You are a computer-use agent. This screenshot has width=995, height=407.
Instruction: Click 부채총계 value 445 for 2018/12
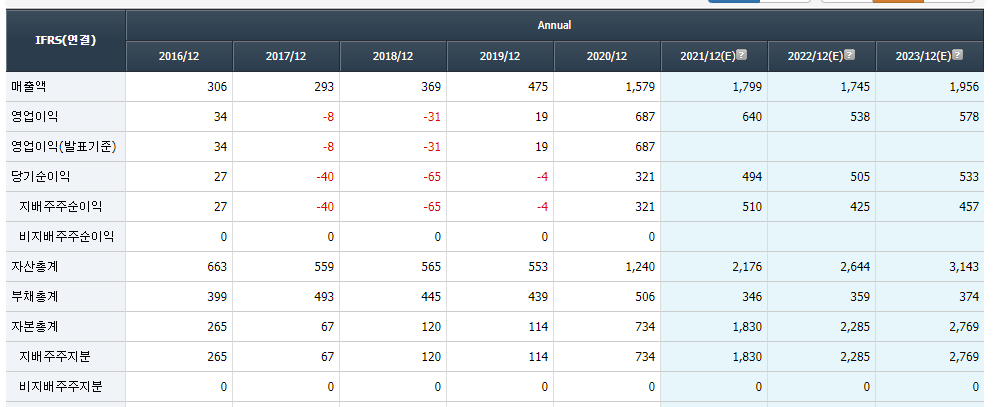click(x=431, y=297)
